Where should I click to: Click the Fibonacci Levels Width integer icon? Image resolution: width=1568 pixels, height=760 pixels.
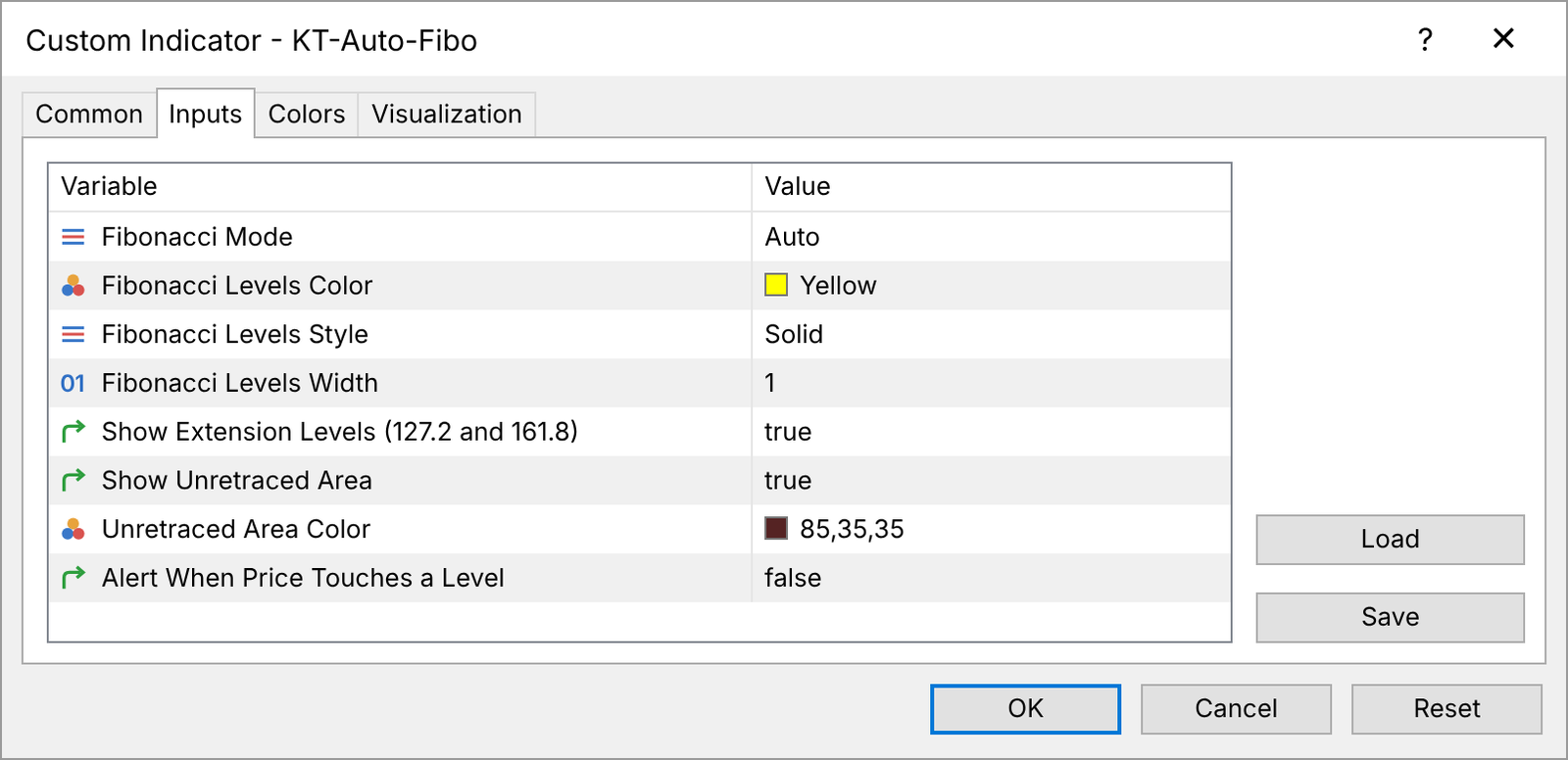73,383
